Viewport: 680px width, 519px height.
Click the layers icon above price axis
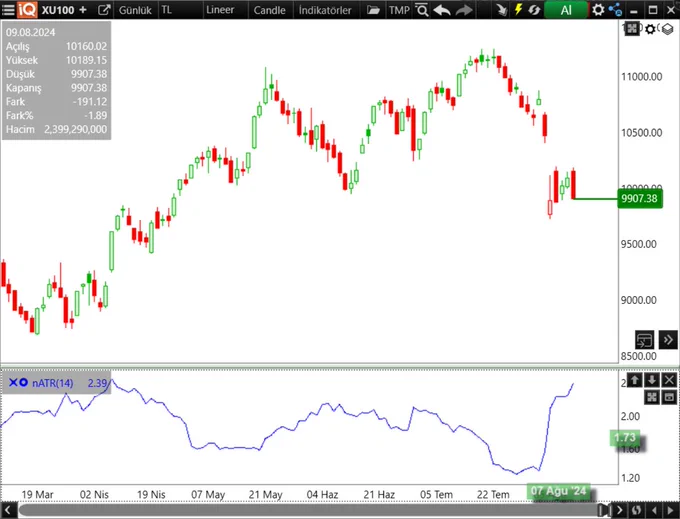click(668, 29)
